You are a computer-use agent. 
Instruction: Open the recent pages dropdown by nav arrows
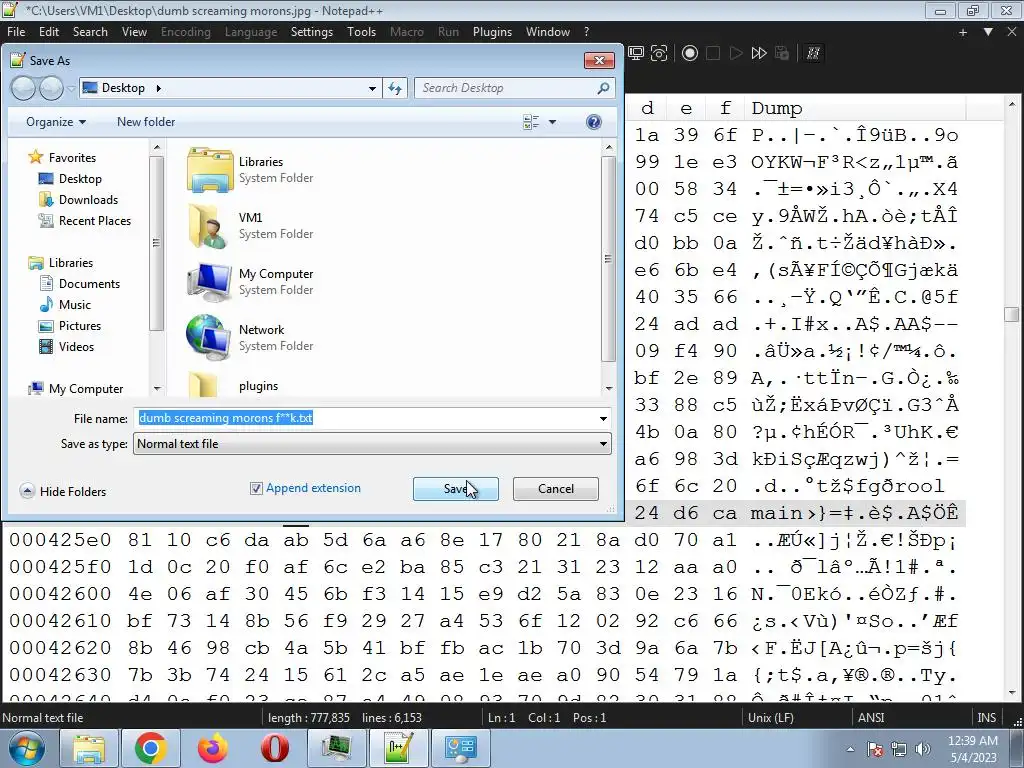pos(71,89)
